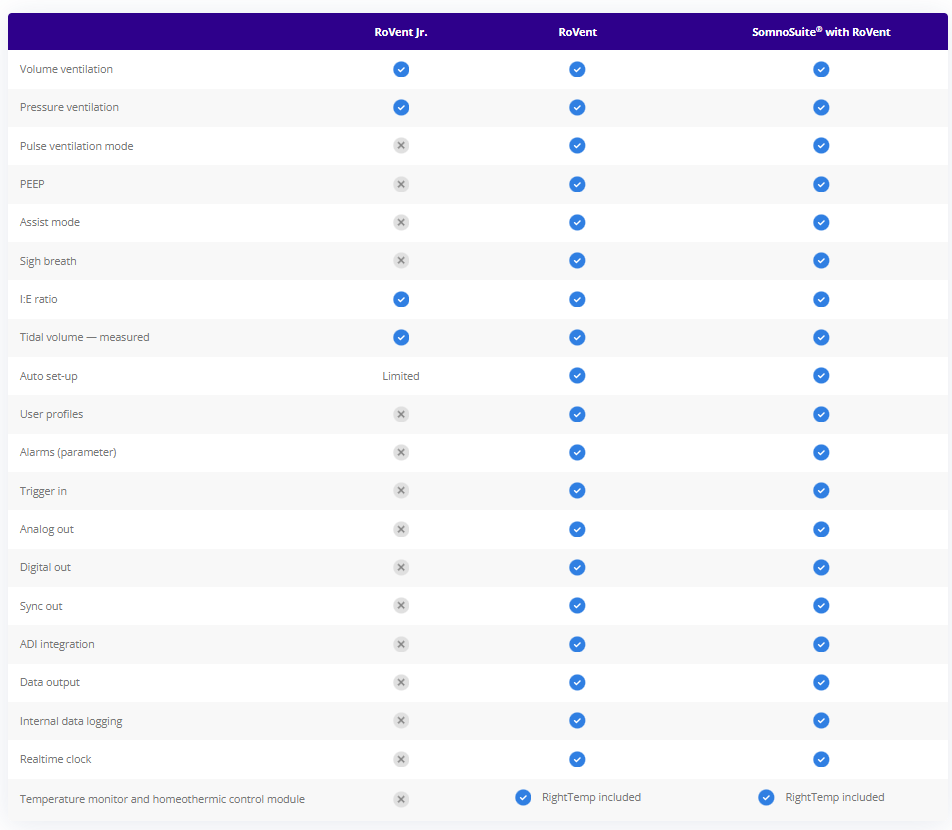Click Alarms (parameter) checkmark under RoVent
The width and height of the screenshot is (952, 830).
click(x=577, y=452)
